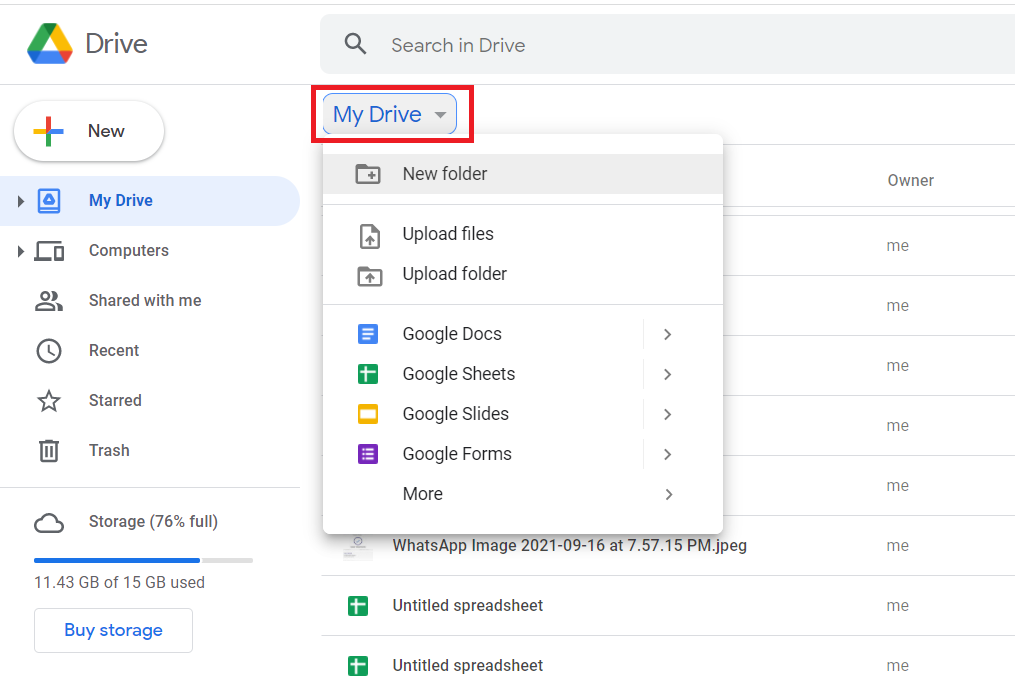Screen dimensions: 1015x691
Task: Expand the Google Slides submenu arrow
Action: 667,414
